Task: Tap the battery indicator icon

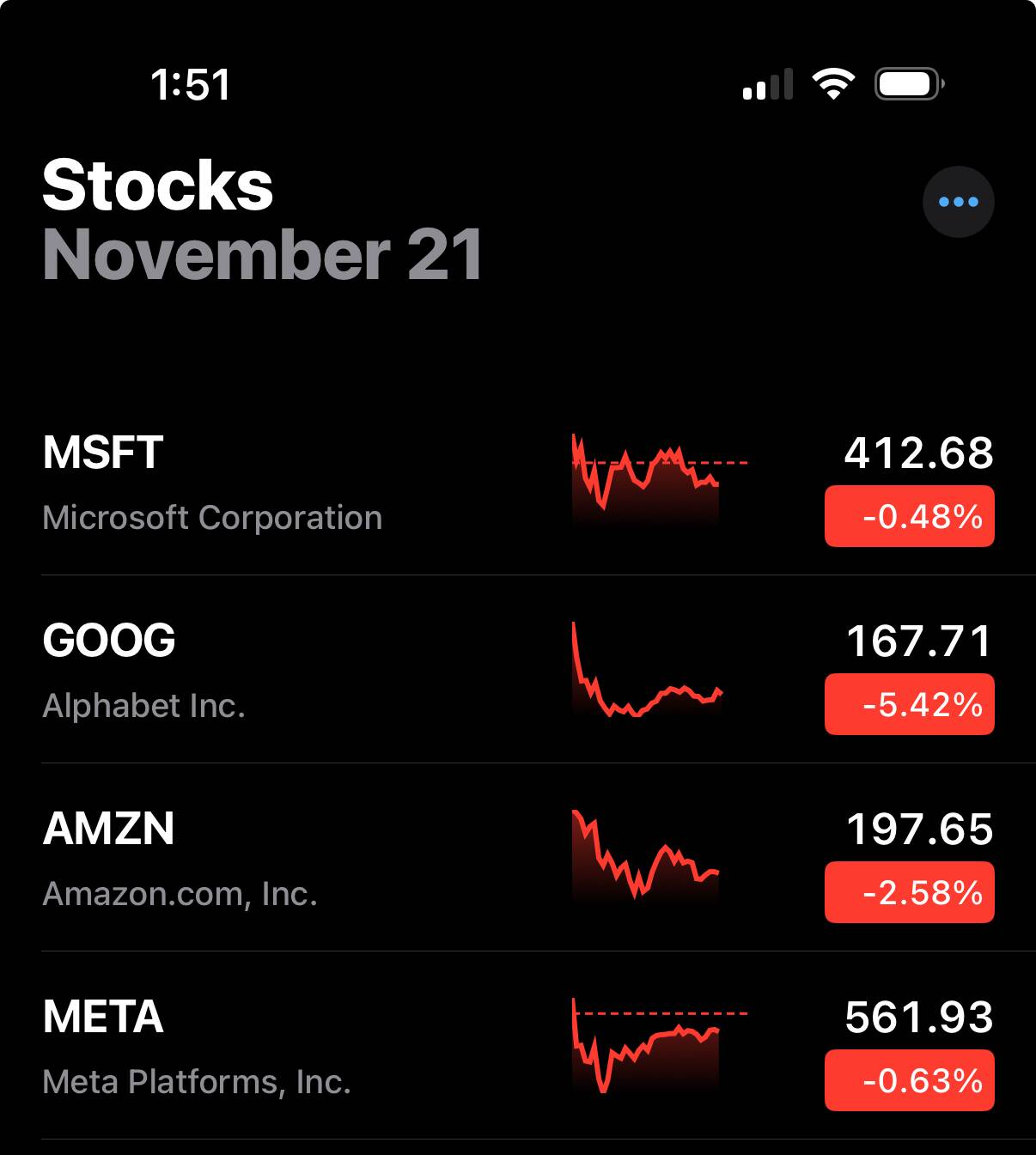Action: [x=910, y=84]
